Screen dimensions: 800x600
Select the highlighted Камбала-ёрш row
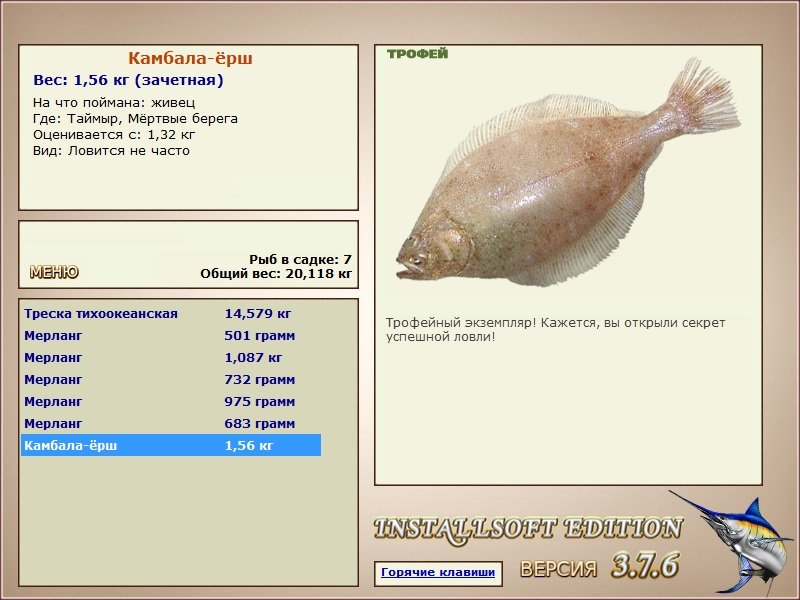tap(171, 445)
